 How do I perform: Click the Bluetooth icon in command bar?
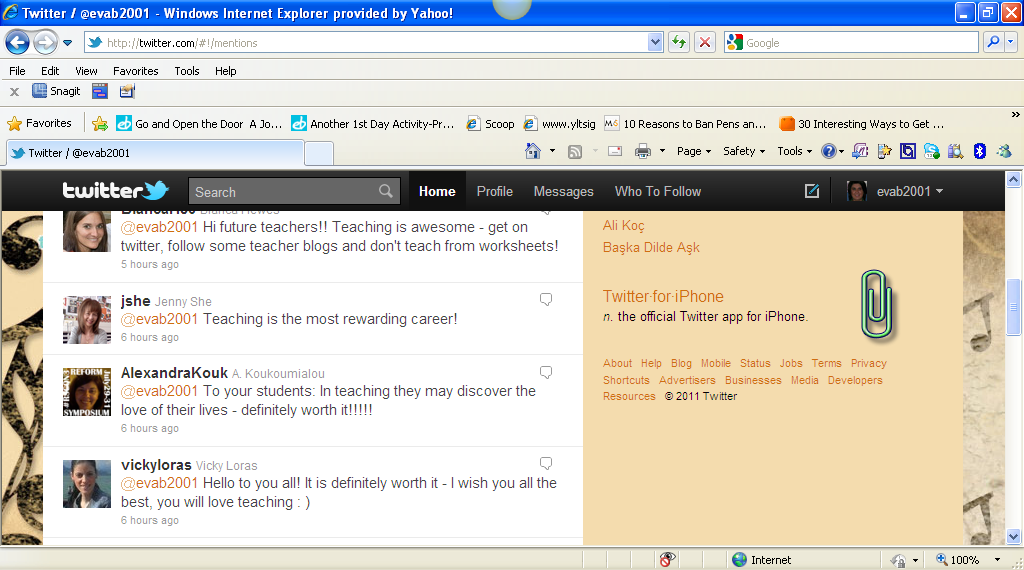(979, 151)
